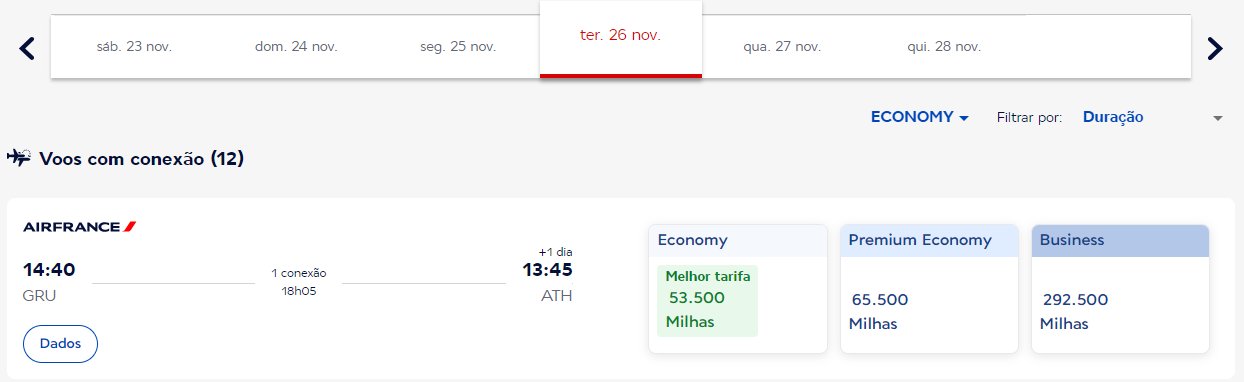Open the ECONOMY cabin class dropdown
Image resolution: width=1244 pixels, height=382 pixels.
pyautogui.click(x=920, y=117)
